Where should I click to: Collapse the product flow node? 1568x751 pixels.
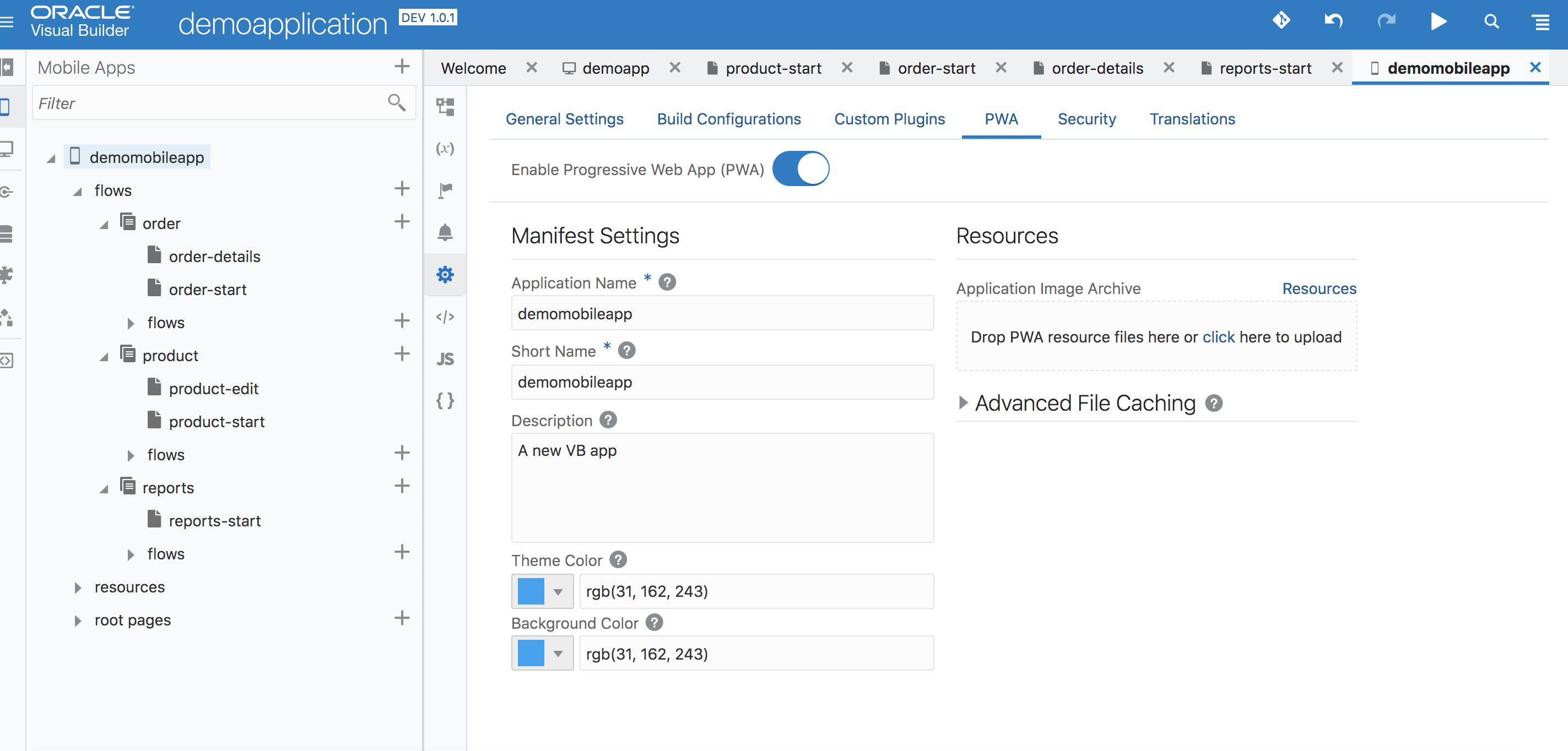(x=104, y=356)
